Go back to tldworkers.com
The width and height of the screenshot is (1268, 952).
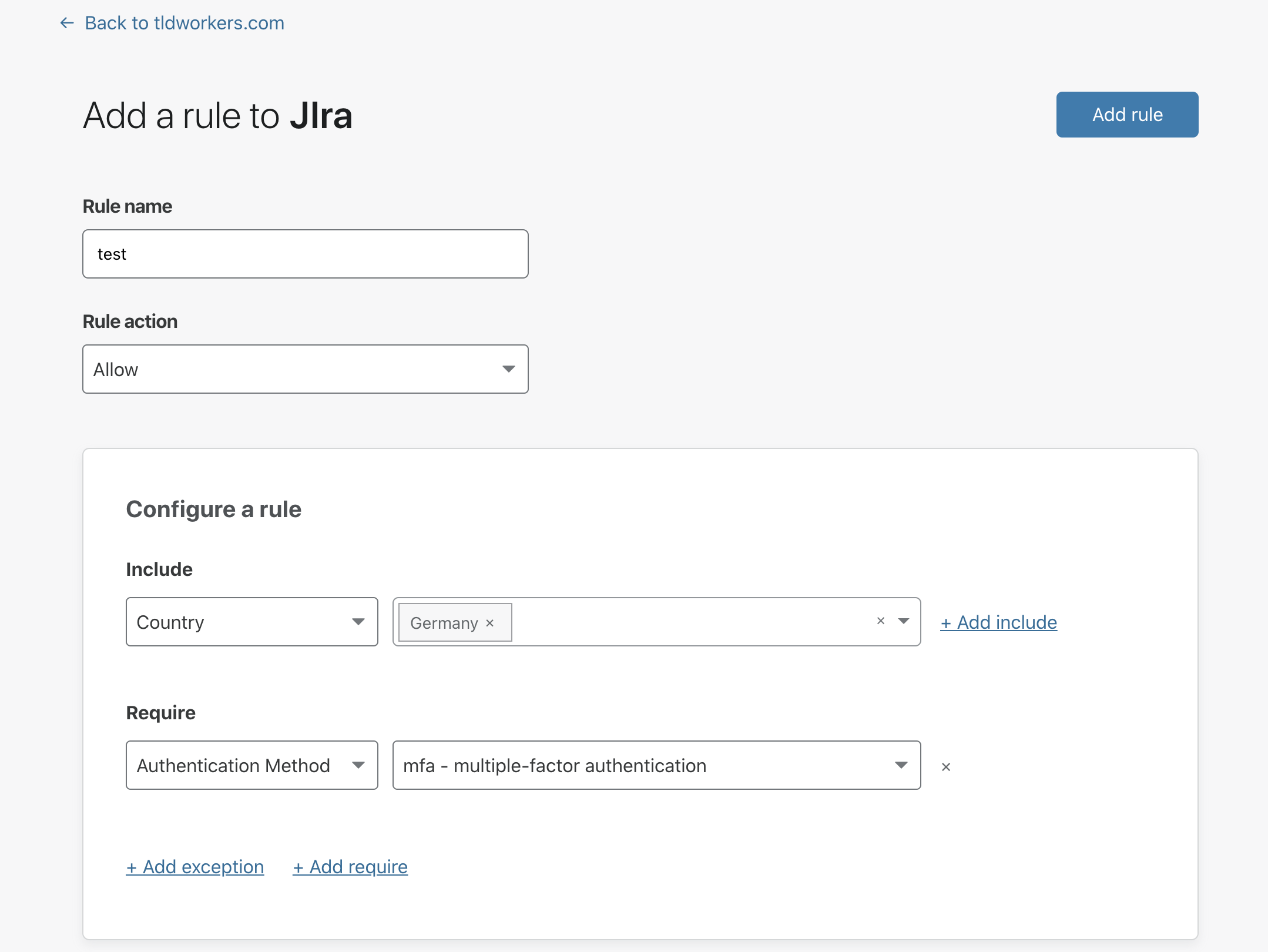tap(185, 23)
